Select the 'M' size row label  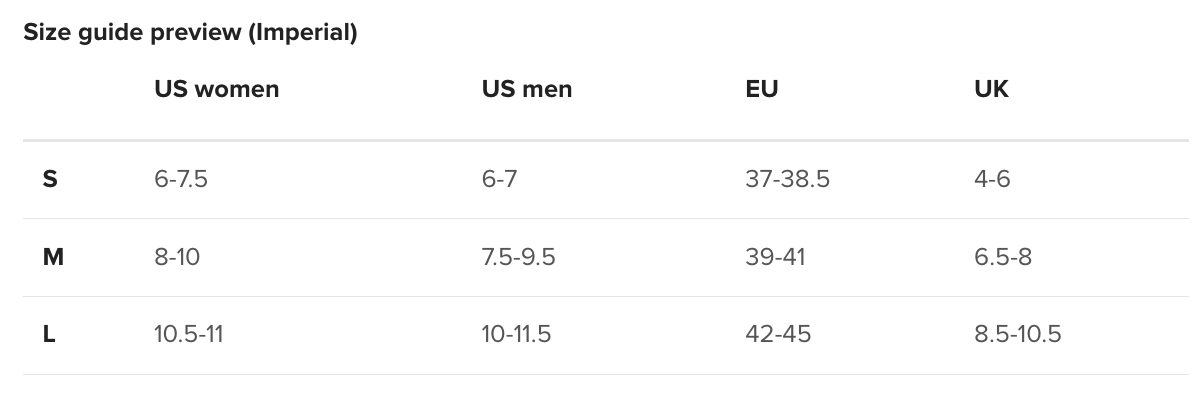pyautogui.click(x=53, y=258)
